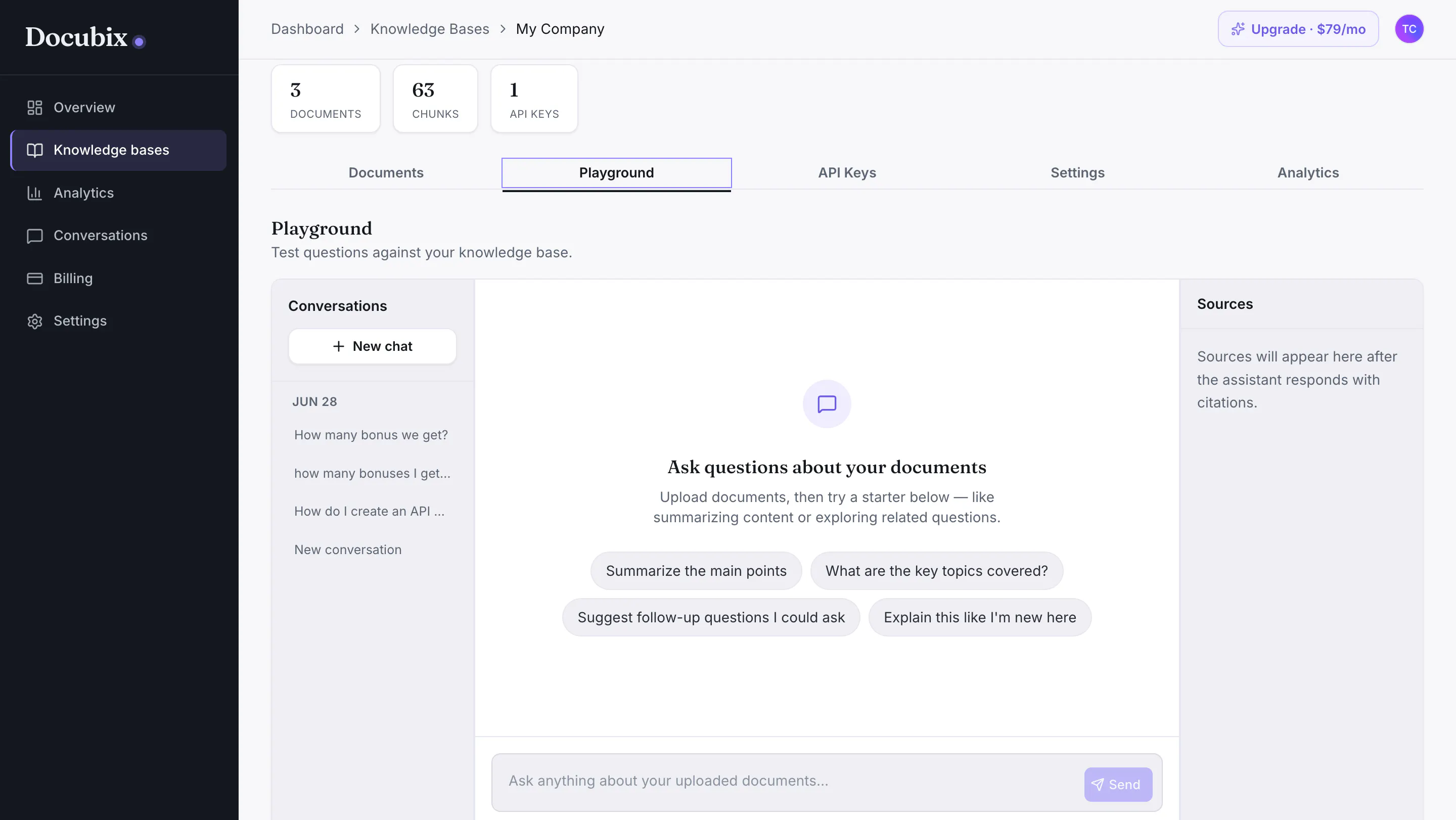The width and height of the screenshot is (1456, 820).
Task: Select the Playground tab
Action: [x=617, y=173]
